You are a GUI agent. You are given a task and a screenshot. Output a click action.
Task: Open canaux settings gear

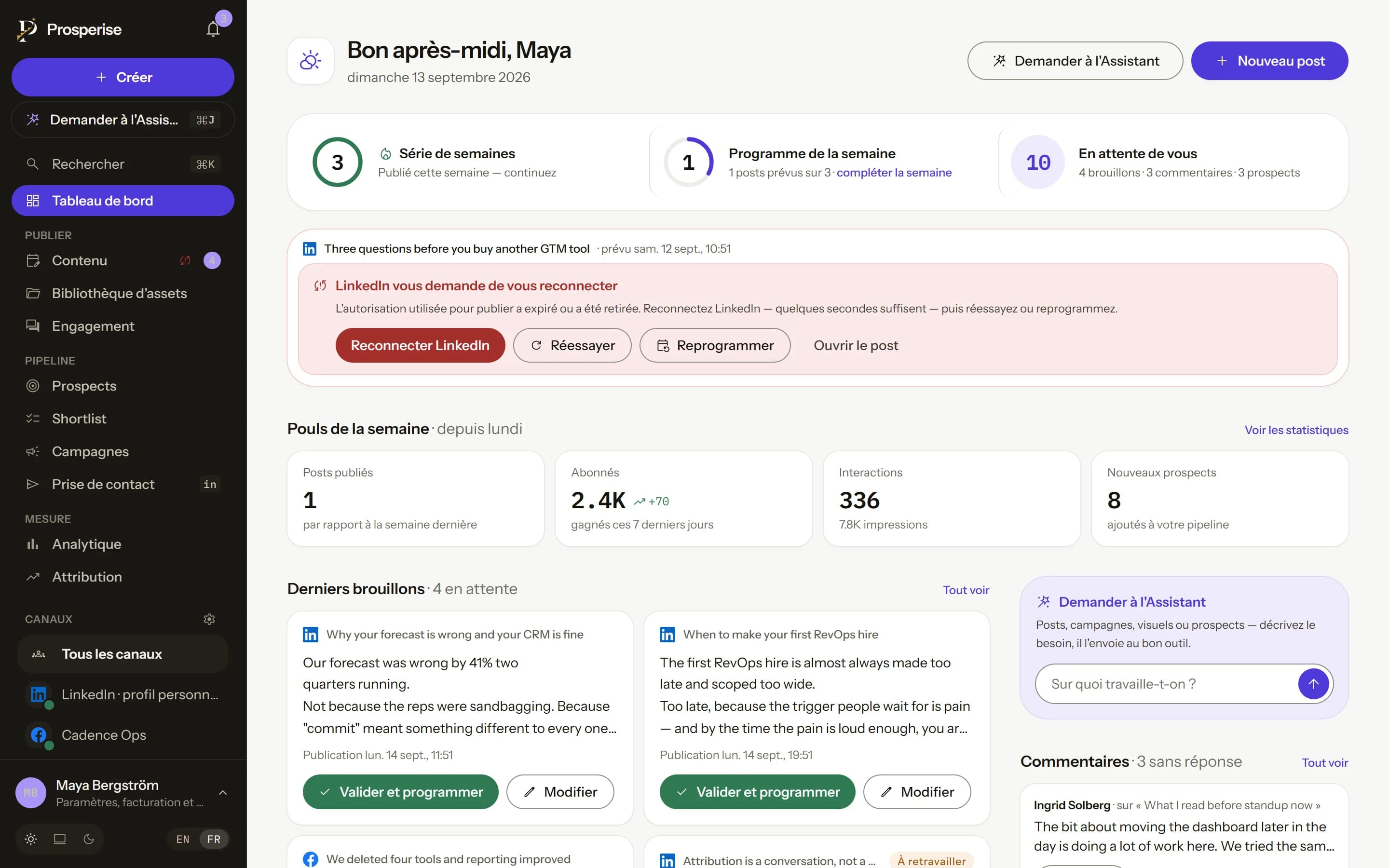[209, 619]
